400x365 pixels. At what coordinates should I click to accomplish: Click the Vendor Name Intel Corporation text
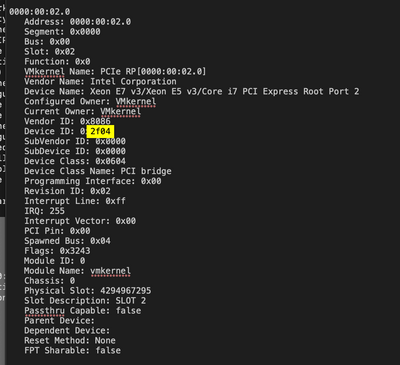133,82
